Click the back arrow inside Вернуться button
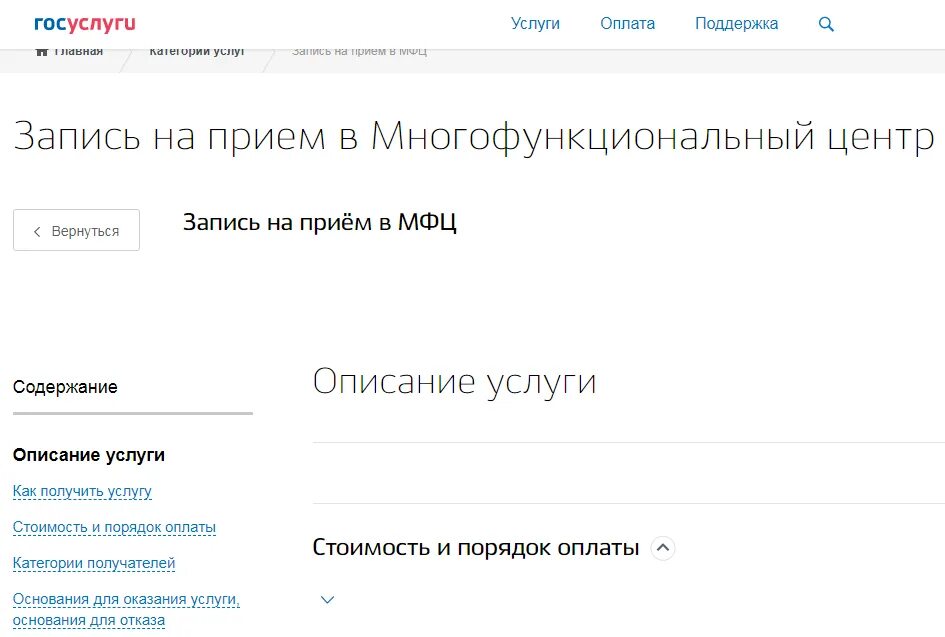Image resolution: width=945 pixels, height=637 pixels. point(38,230)
